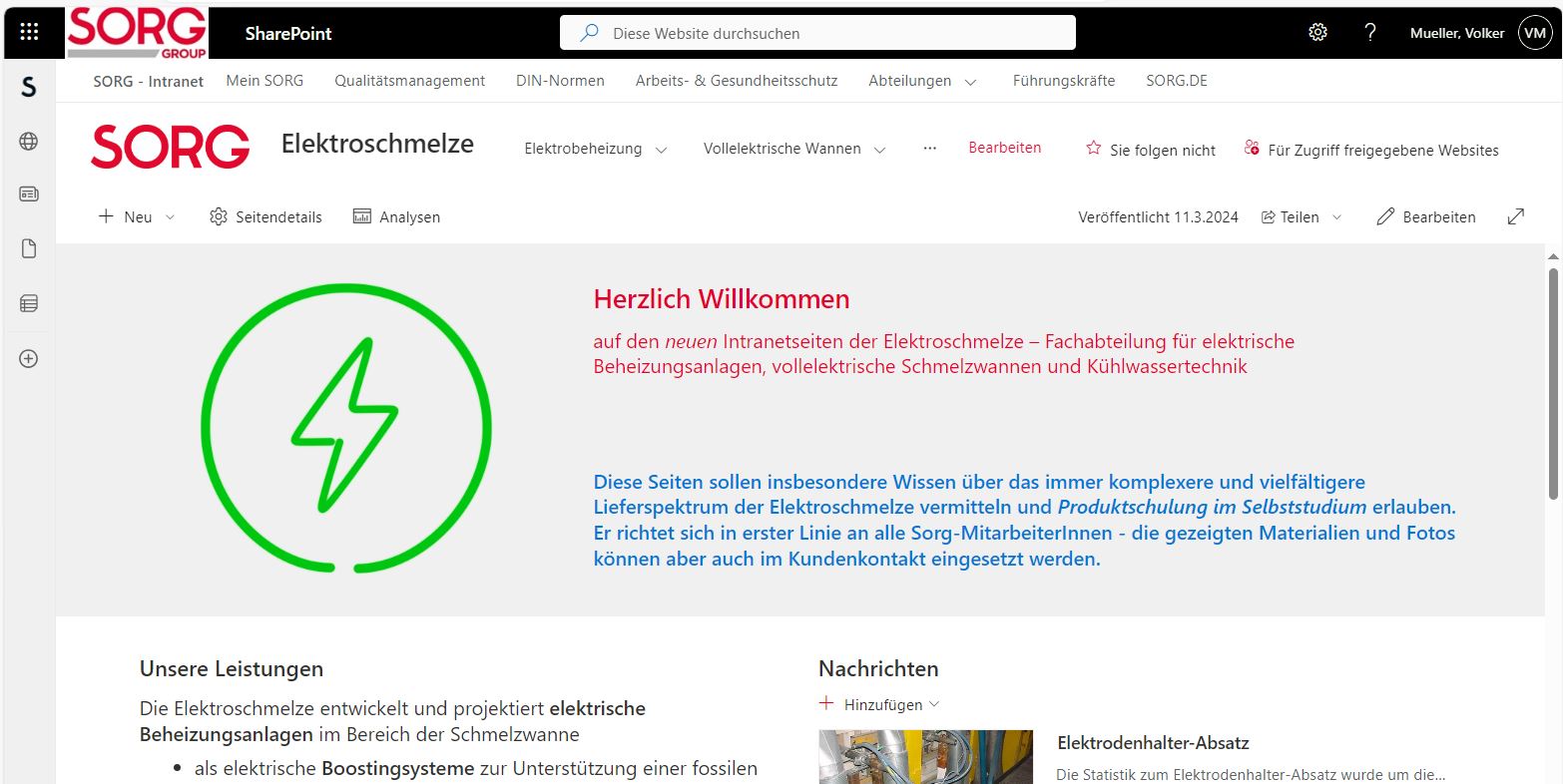This screenshot has width=1563, height=784.
Task: Click the Elektroschmelze site title
Action: click(377, 144)
